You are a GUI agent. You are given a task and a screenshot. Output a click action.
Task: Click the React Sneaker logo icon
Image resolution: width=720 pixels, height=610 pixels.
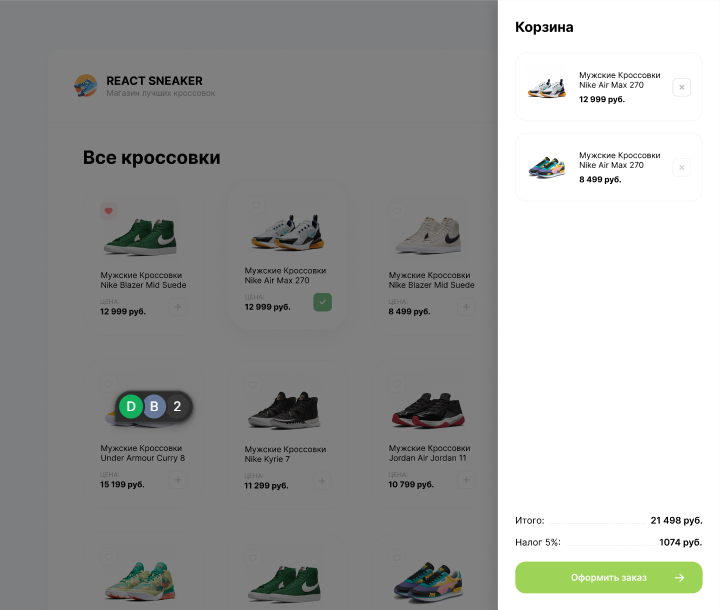(x=86, y=86)
